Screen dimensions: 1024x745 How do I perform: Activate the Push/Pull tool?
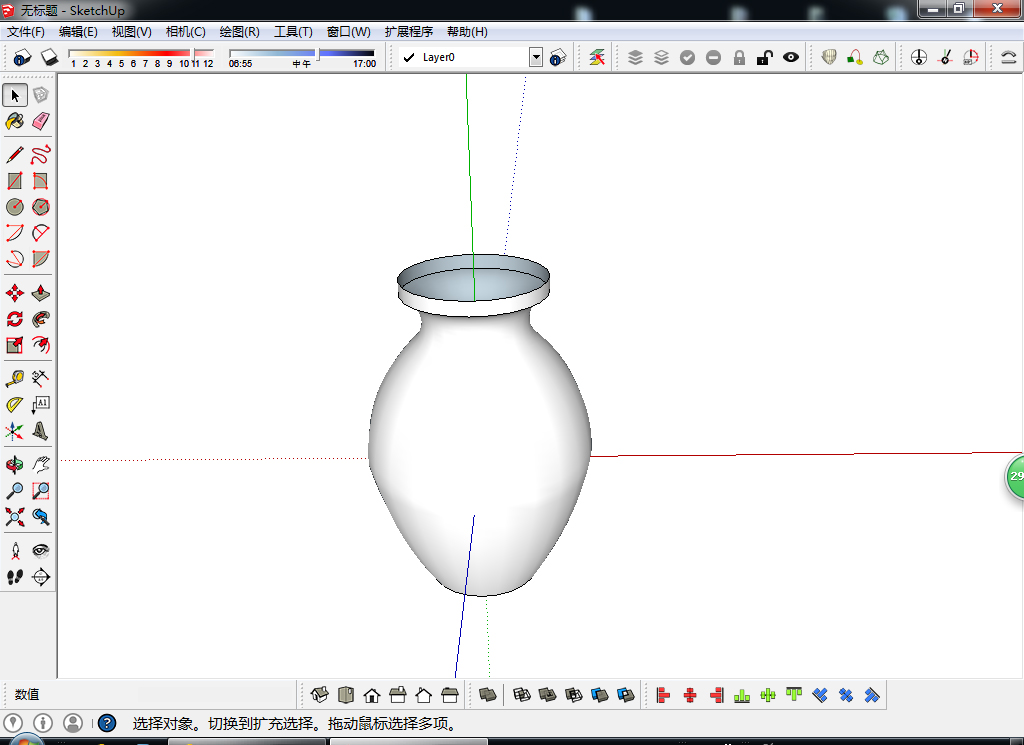(40, 293)
